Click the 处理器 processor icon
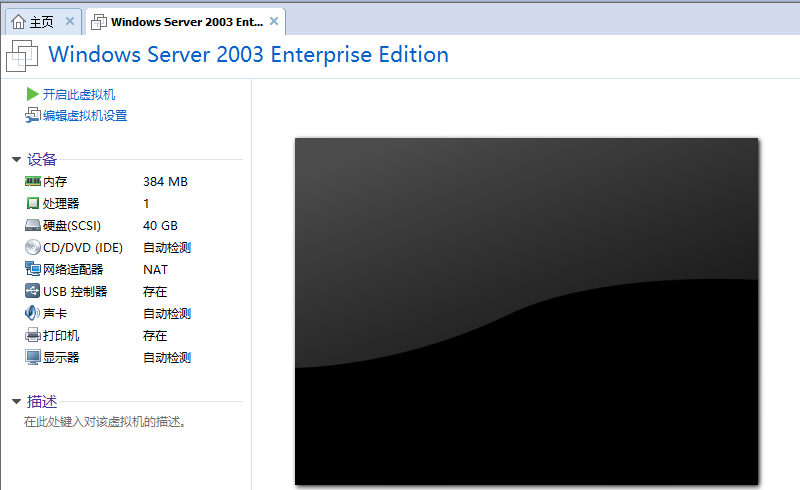 33,203
